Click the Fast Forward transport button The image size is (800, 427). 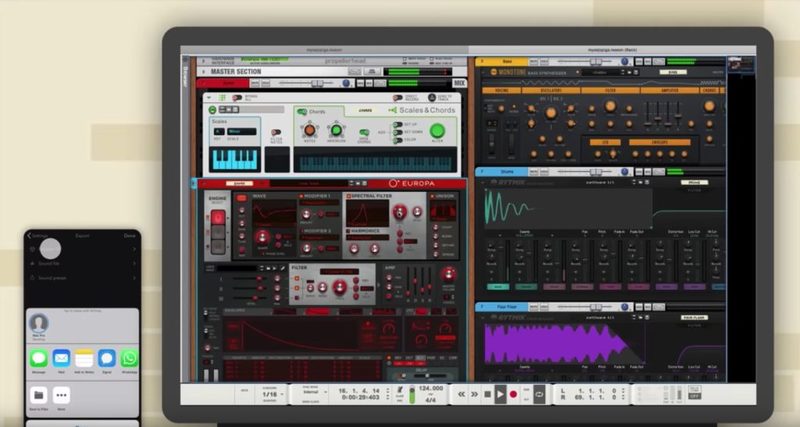click(474, 394)
